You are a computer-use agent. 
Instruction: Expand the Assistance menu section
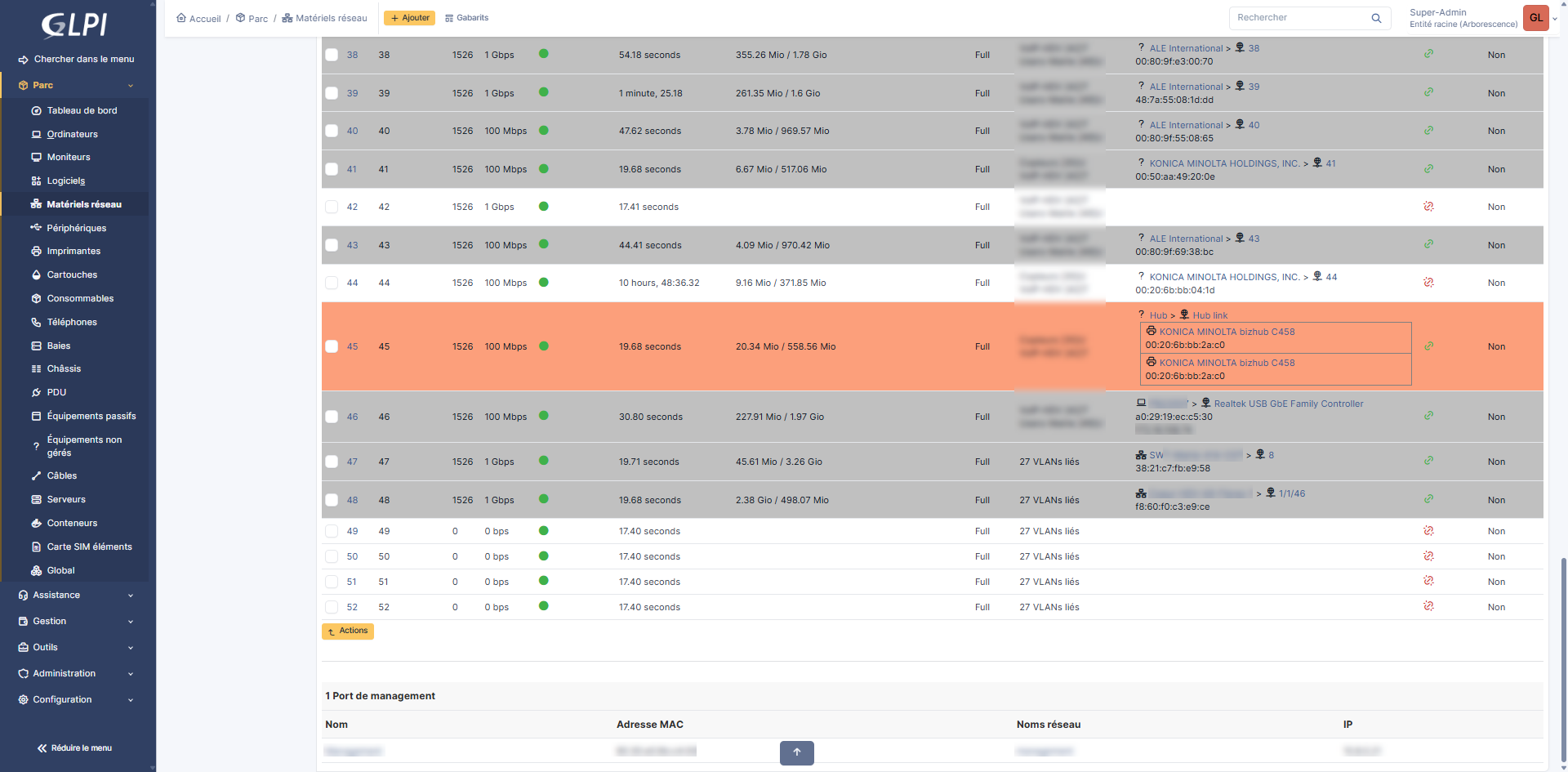75,596
